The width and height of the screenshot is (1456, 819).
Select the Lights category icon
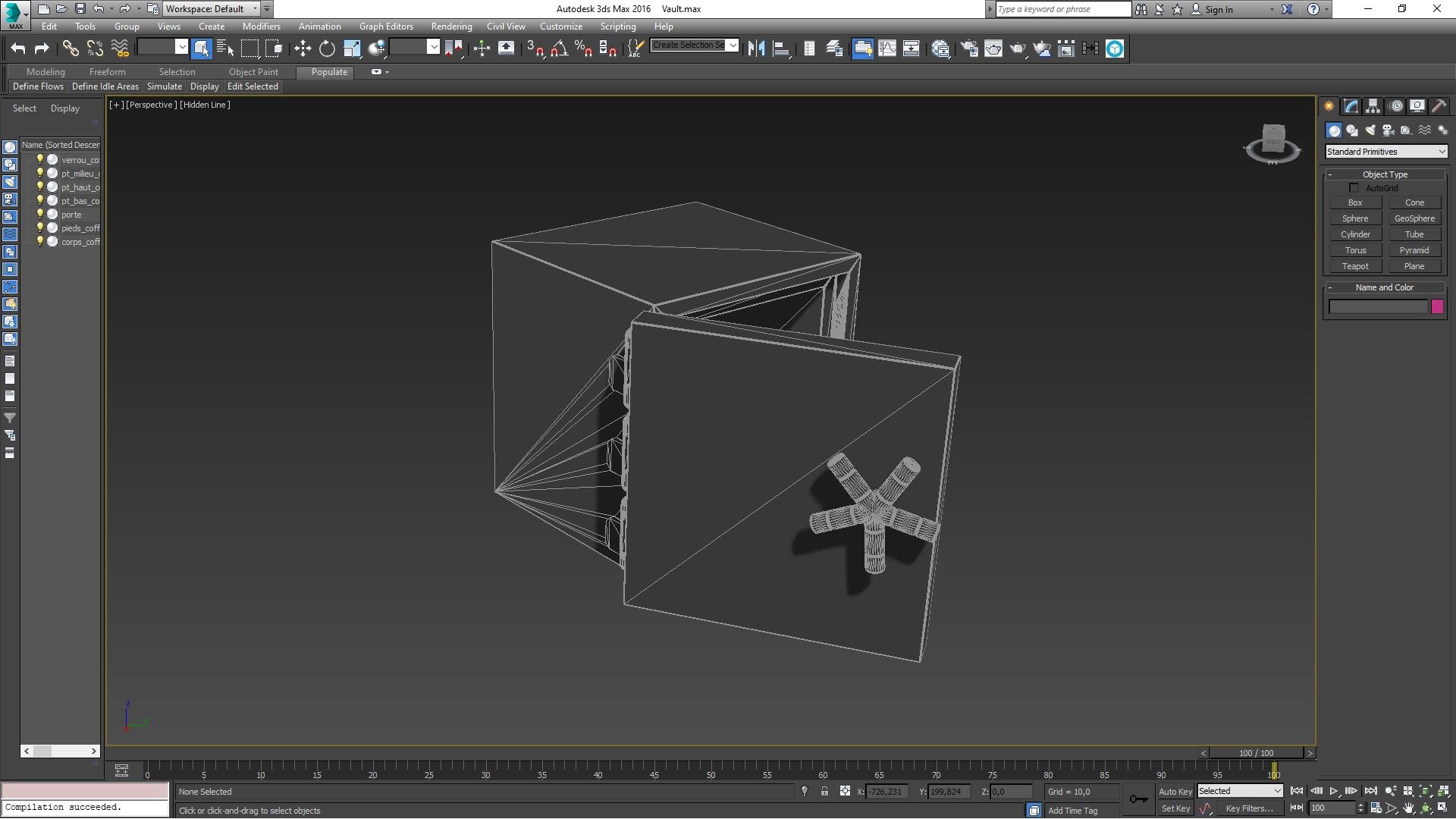[x=1370, y=130]
